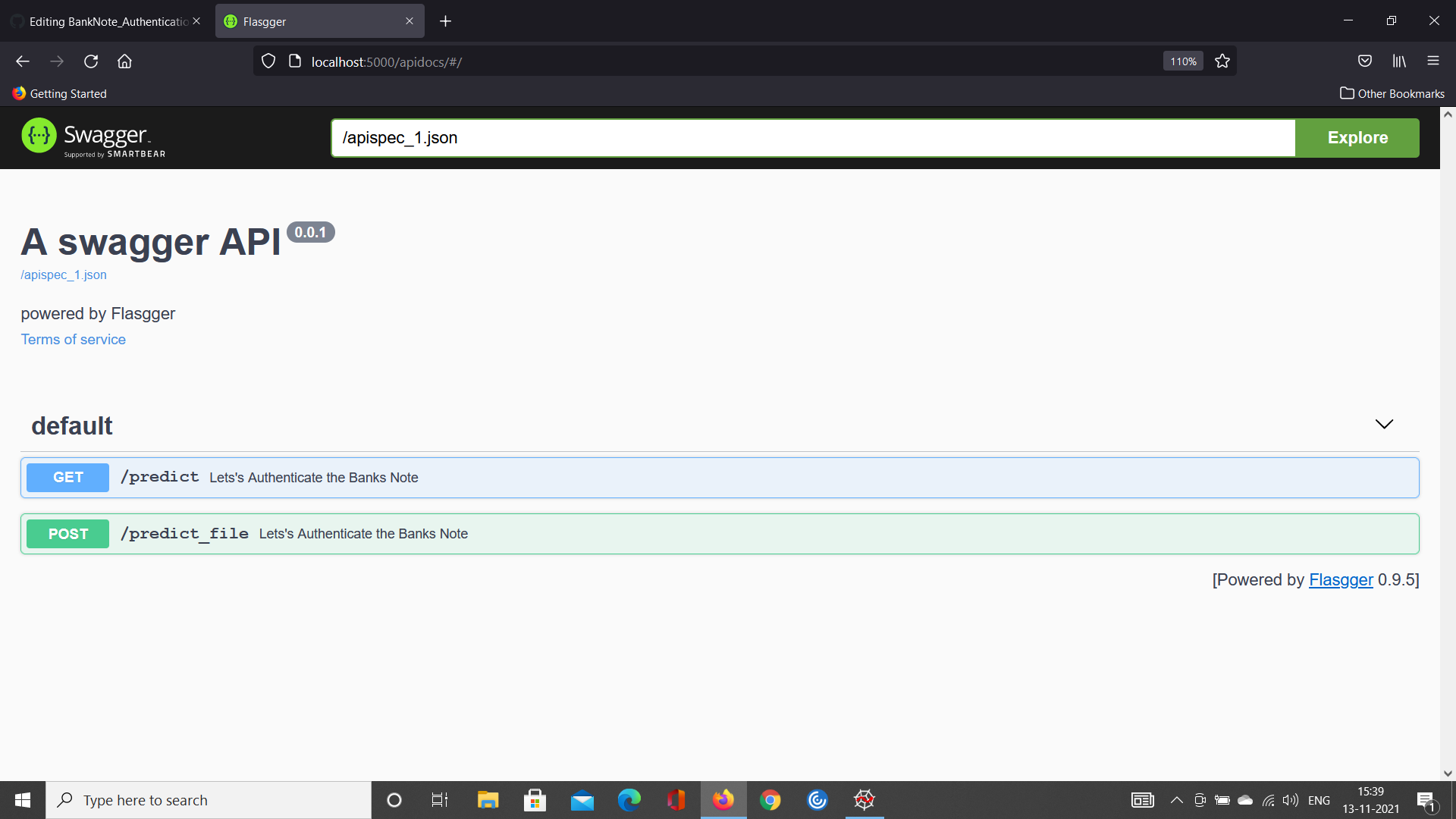This screenshot has width=1456, height=819.
Task: Click the Swagger logo icon
Action: tap(39, 136)
